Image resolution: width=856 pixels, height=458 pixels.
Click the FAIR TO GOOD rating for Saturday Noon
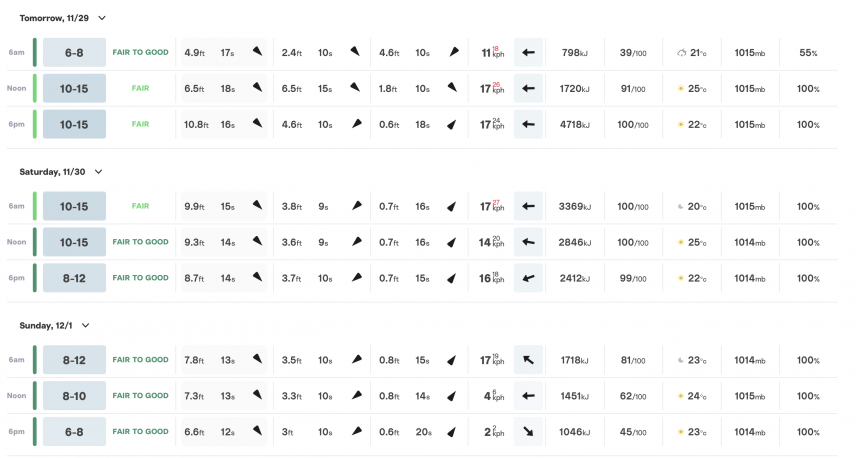[x=140, y=242]
